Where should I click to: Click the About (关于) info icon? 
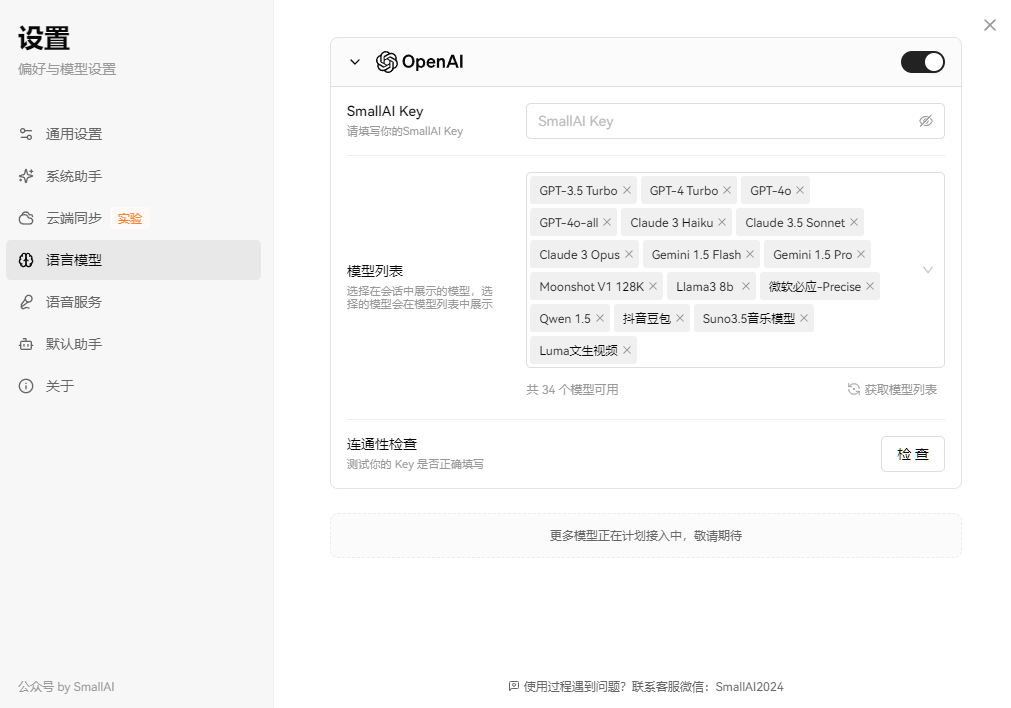click(x=26, y=386)
